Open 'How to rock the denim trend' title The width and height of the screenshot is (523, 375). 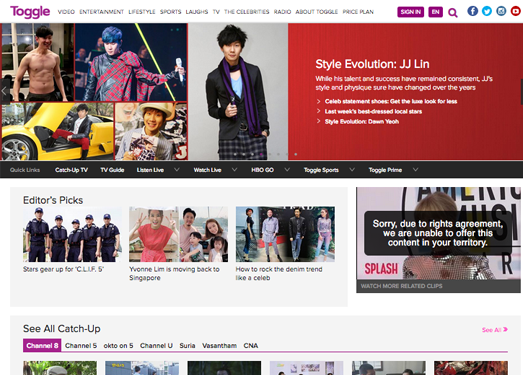pyautogui.click(x=279, y=273)
